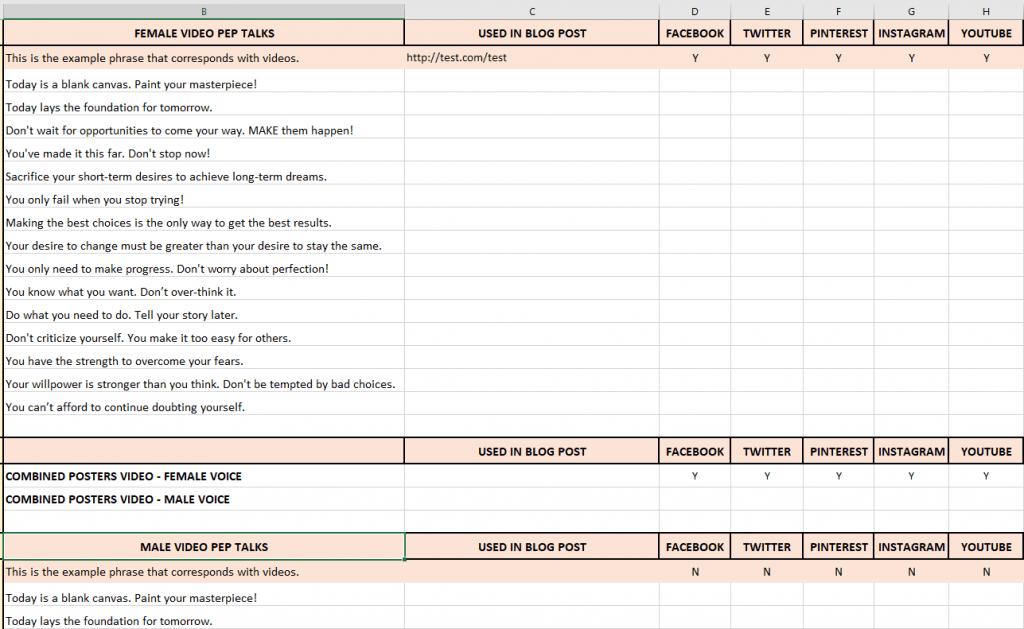Viewport: 1024px width, 629px height.
Task: Open the http://test.com/test link
Action: pos(457,58)
